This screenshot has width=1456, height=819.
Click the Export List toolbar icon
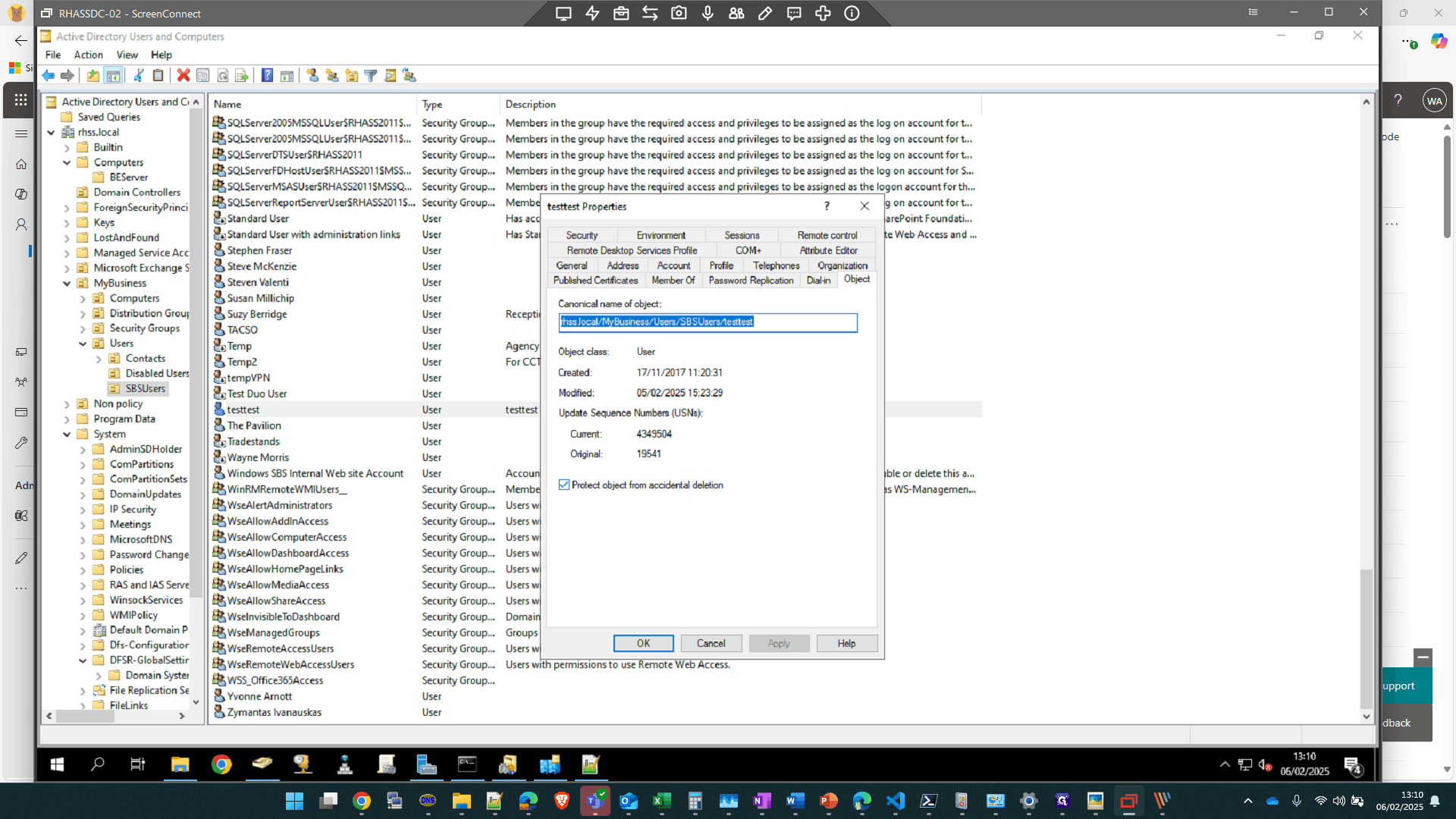click(242, 75)
